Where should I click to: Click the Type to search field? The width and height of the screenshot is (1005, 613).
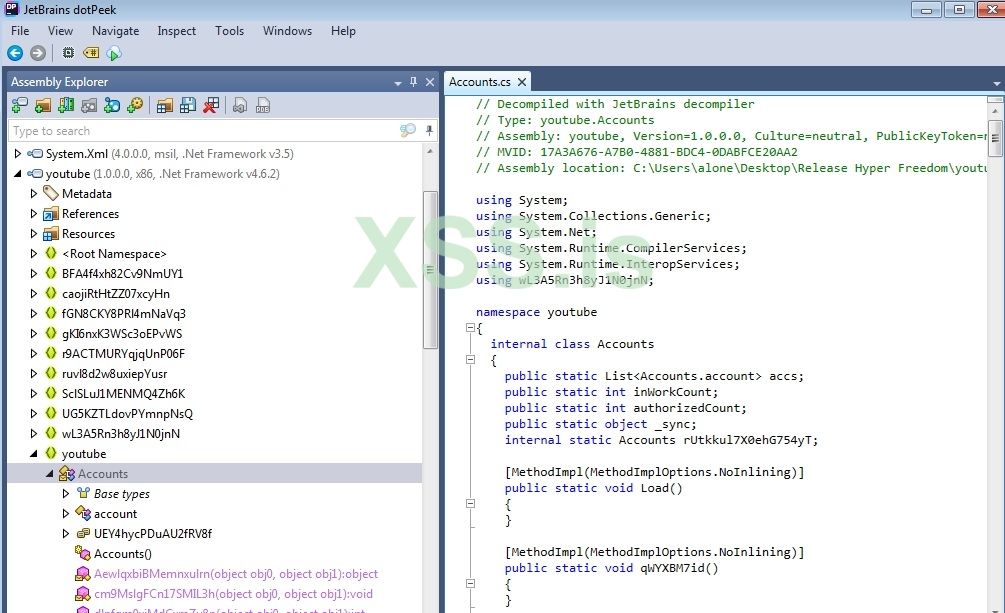(204, 131)
